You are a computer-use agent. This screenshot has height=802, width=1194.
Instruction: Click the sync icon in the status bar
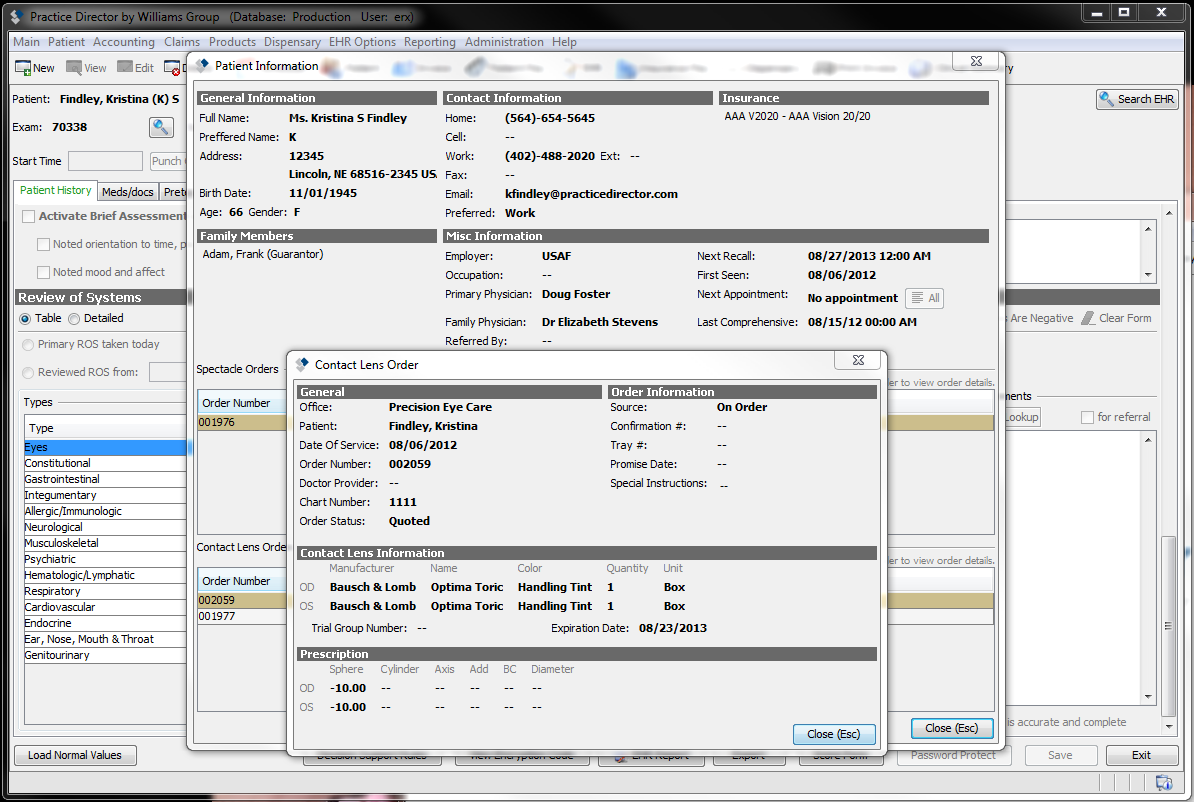point(1164,784)
